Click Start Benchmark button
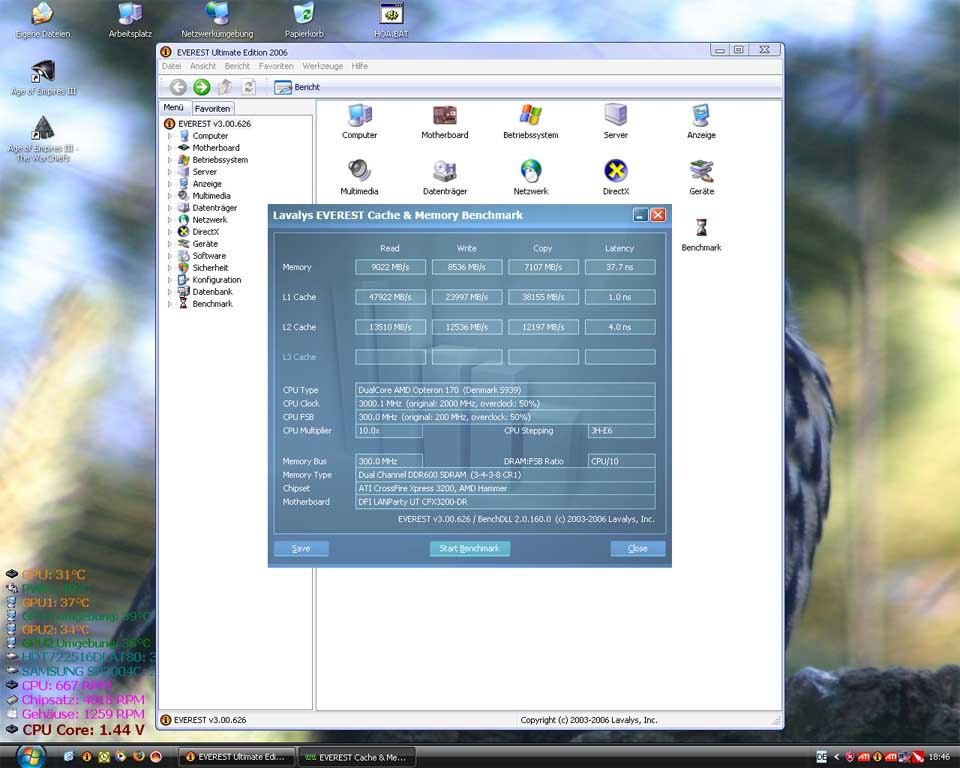 point(470,548)
